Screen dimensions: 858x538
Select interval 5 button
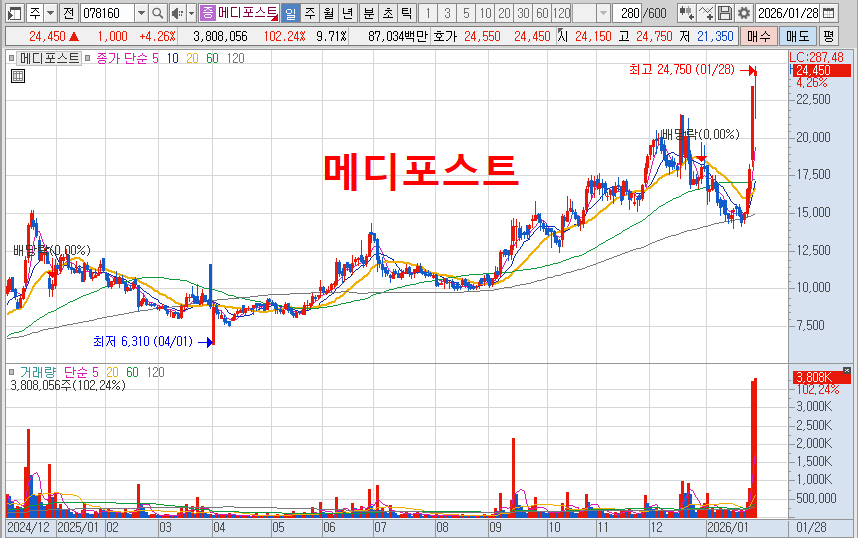pyautogui.click(x=466, y=13)
